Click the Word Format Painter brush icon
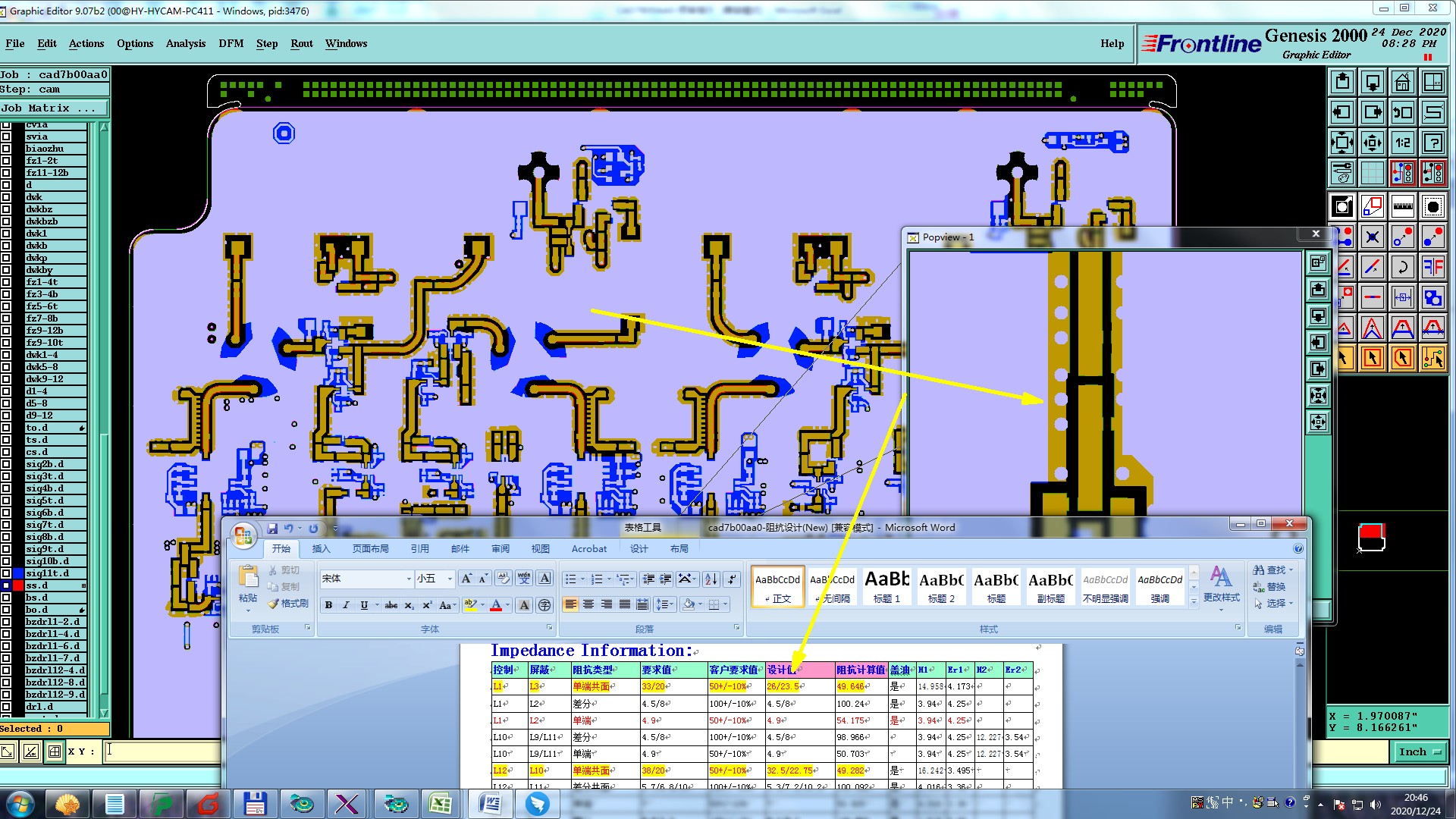This screenshot has height=819, width=1456. coord(274,604)
